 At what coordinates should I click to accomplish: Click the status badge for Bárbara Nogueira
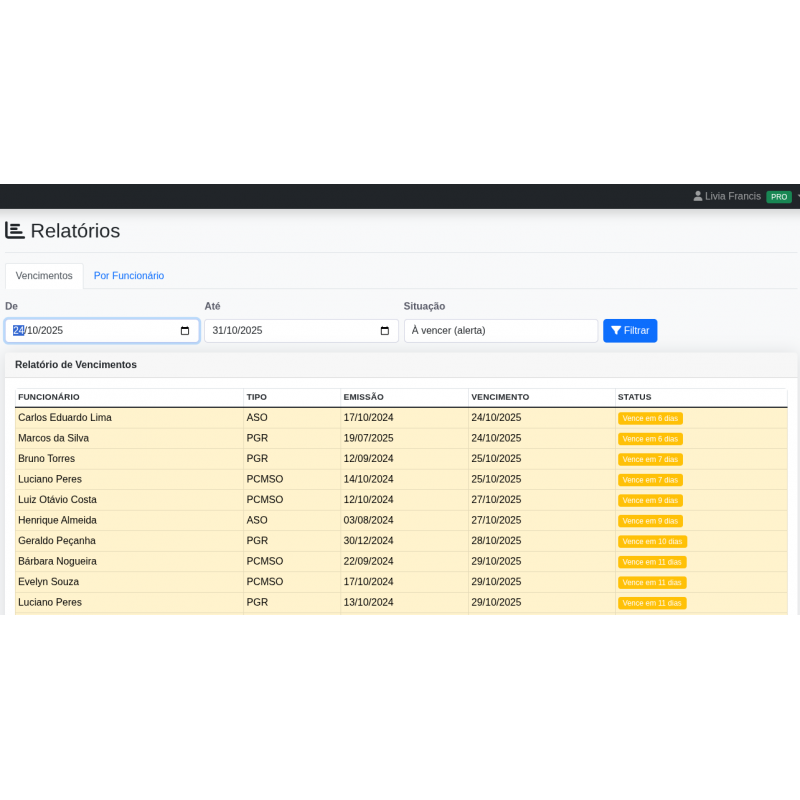pyautogui.click(x=652, y=562)
